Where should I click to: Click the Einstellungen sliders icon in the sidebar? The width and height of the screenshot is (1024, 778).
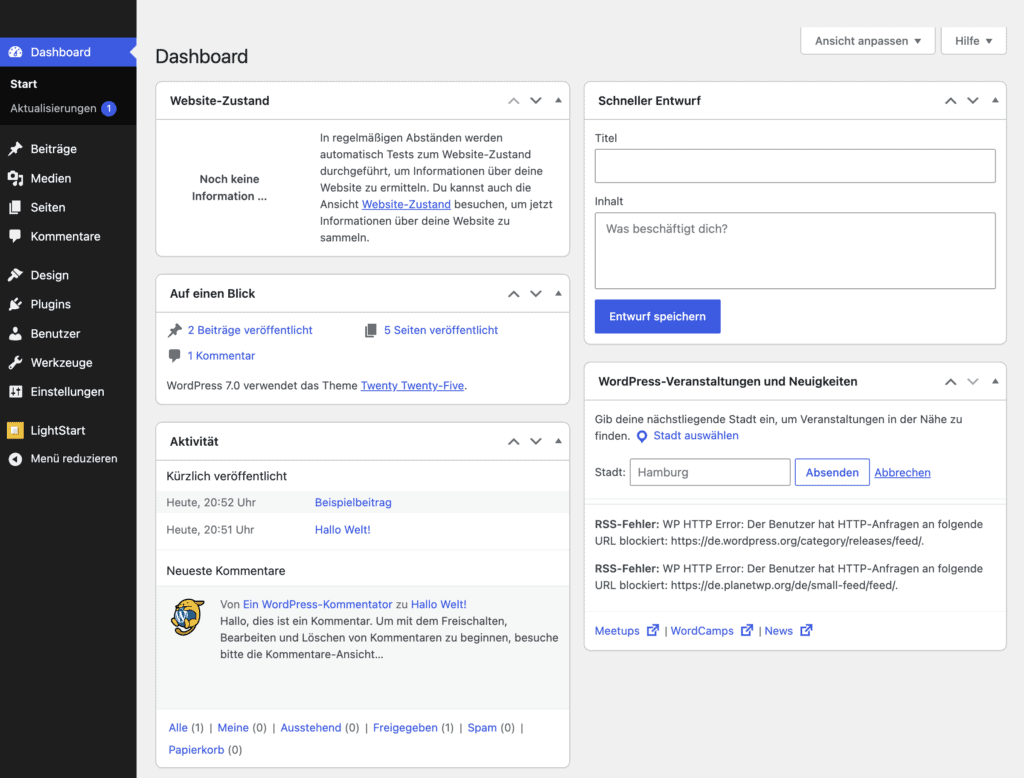[x=15, y=392]
